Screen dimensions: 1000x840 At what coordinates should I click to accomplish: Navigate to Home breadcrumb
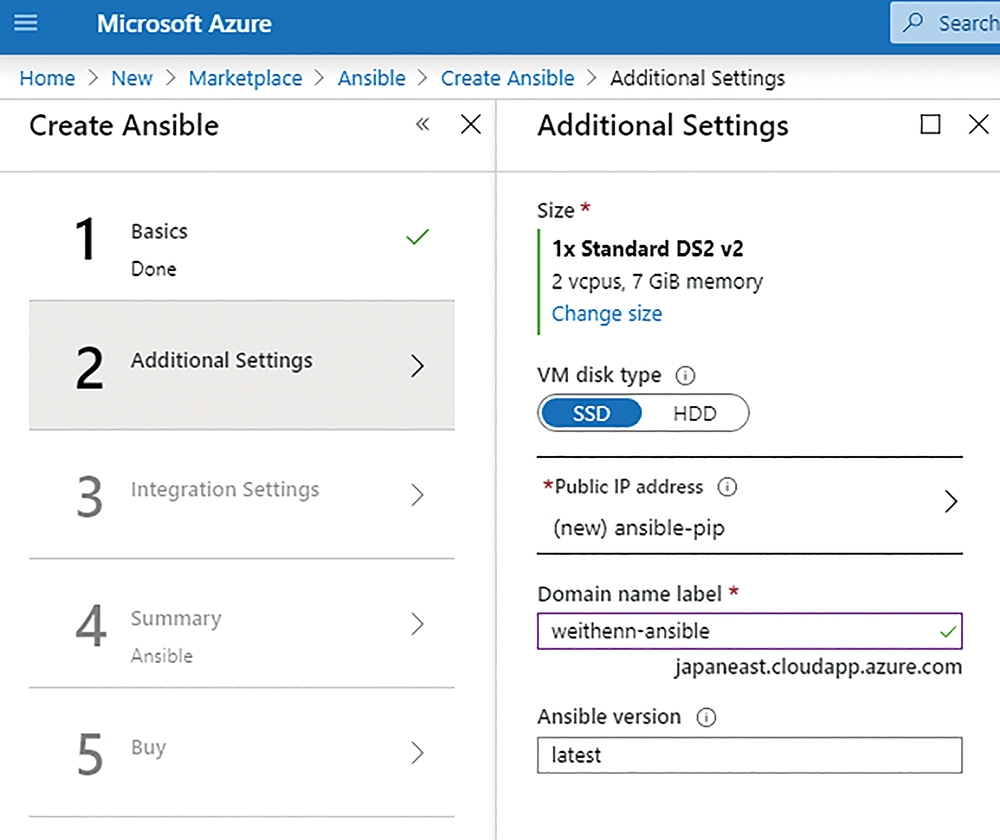tap(47, 78)
